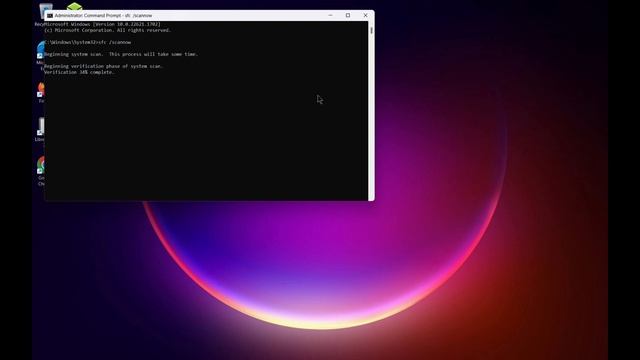Click the 'Verification 34% complete' progress line
The height and width of the screenshot is (360, 640).
click(x=79, y=72)
